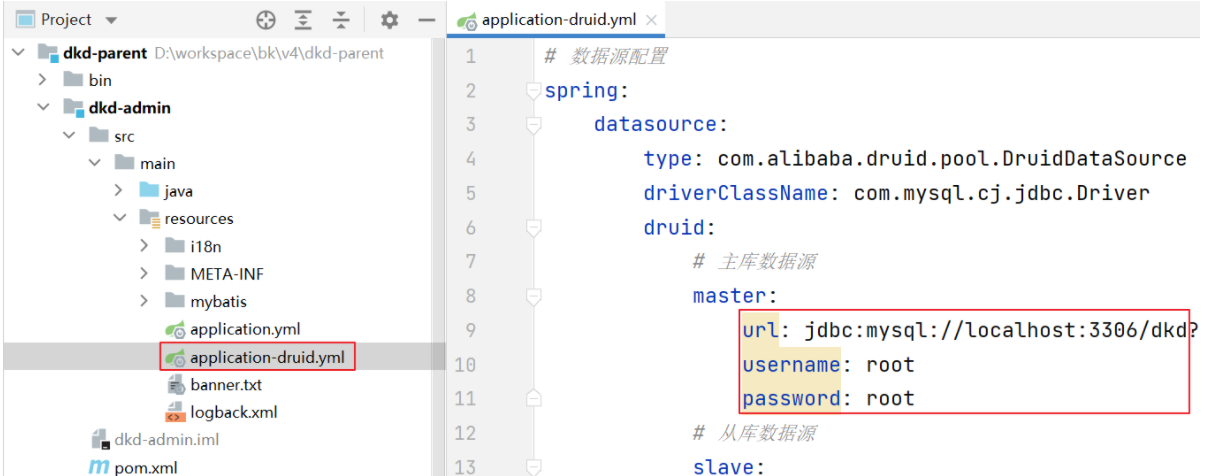Open logback.xml file
This screenshot has height=476, width=1206.
click(234, 412)
